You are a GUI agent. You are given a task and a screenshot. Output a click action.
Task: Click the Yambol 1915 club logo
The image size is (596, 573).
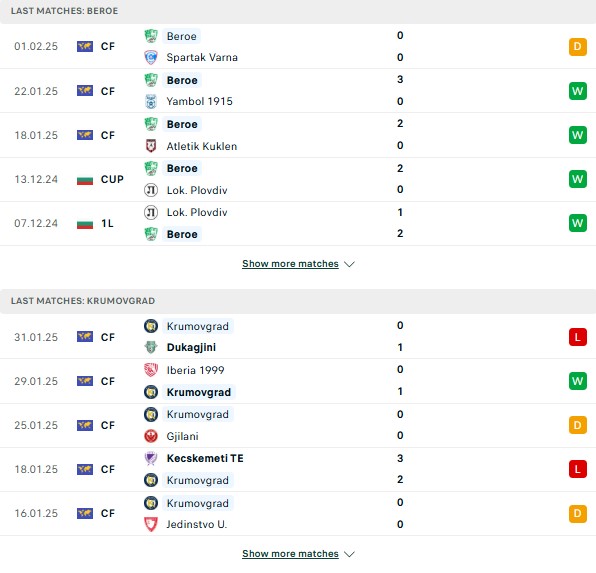151,102
